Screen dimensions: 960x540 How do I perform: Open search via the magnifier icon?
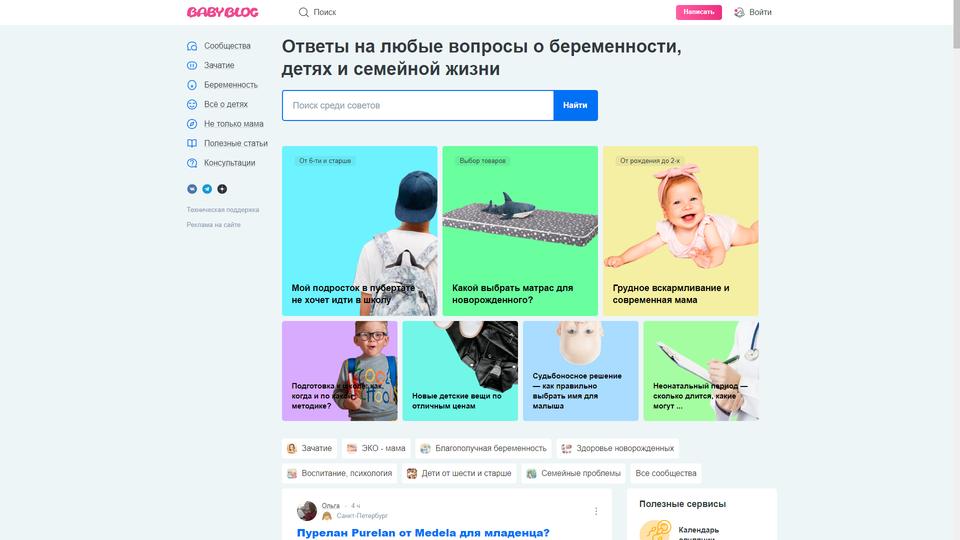click(303, 12)
